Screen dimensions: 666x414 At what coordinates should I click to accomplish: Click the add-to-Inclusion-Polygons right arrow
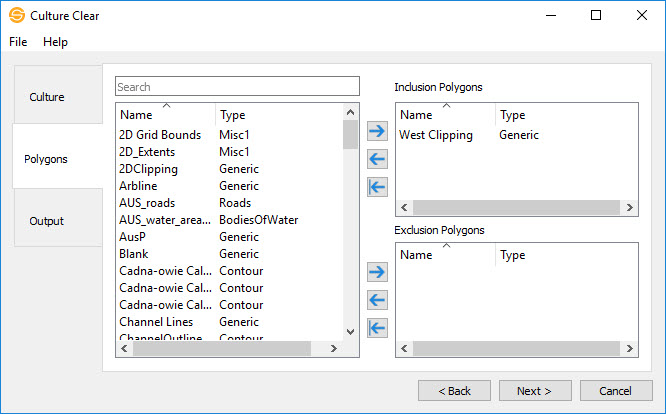377,131
